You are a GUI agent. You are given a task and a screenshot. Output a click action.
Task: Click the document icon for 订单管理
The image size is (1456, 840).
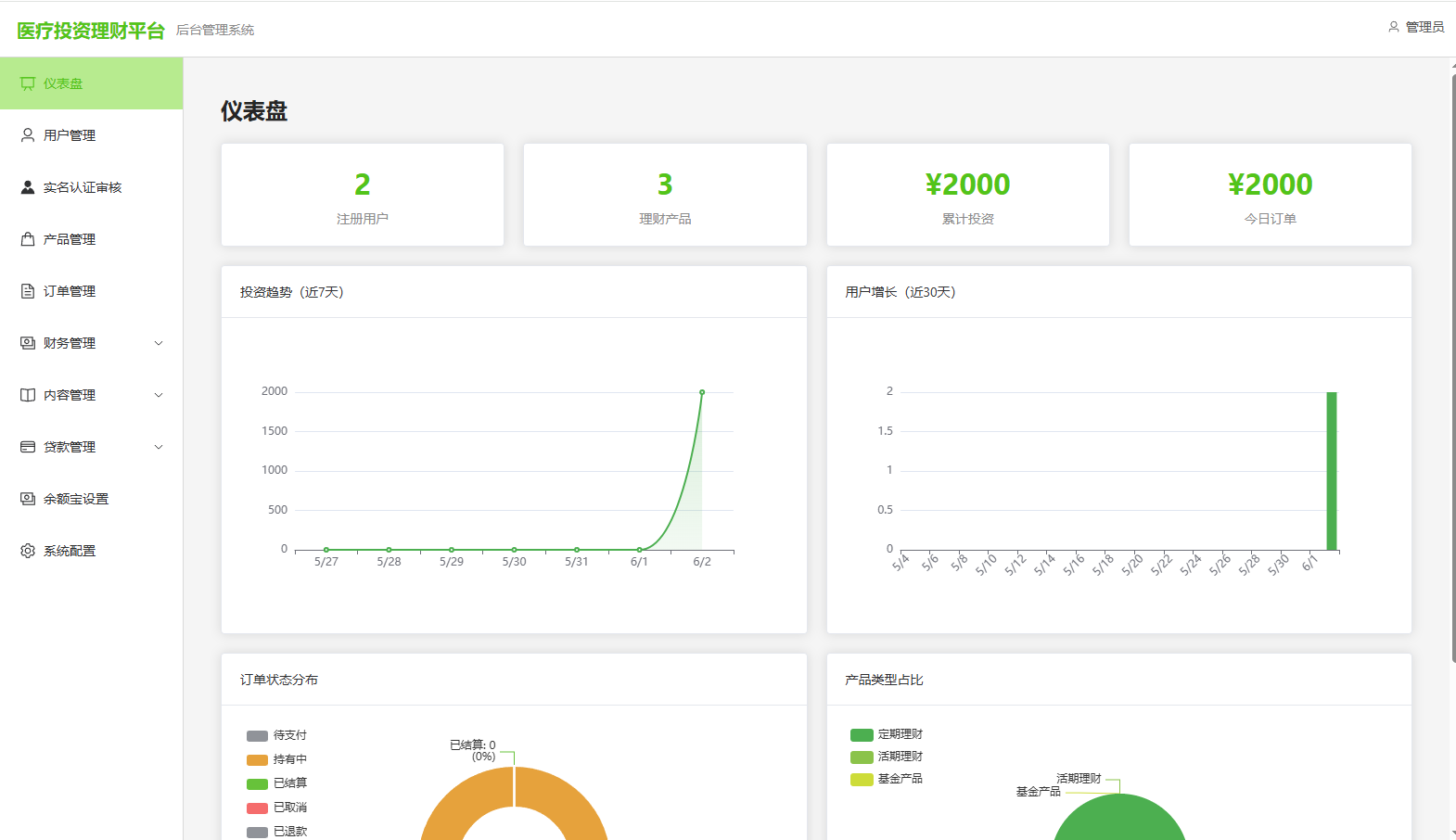tap(28, 291)
